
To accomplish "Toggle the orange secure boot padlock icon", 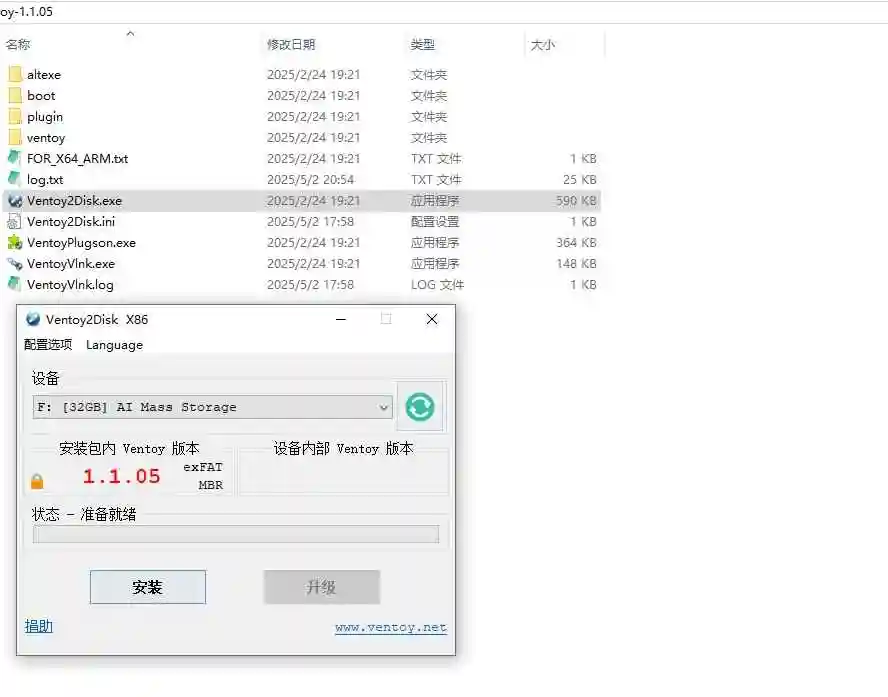I will coord(37,480).
